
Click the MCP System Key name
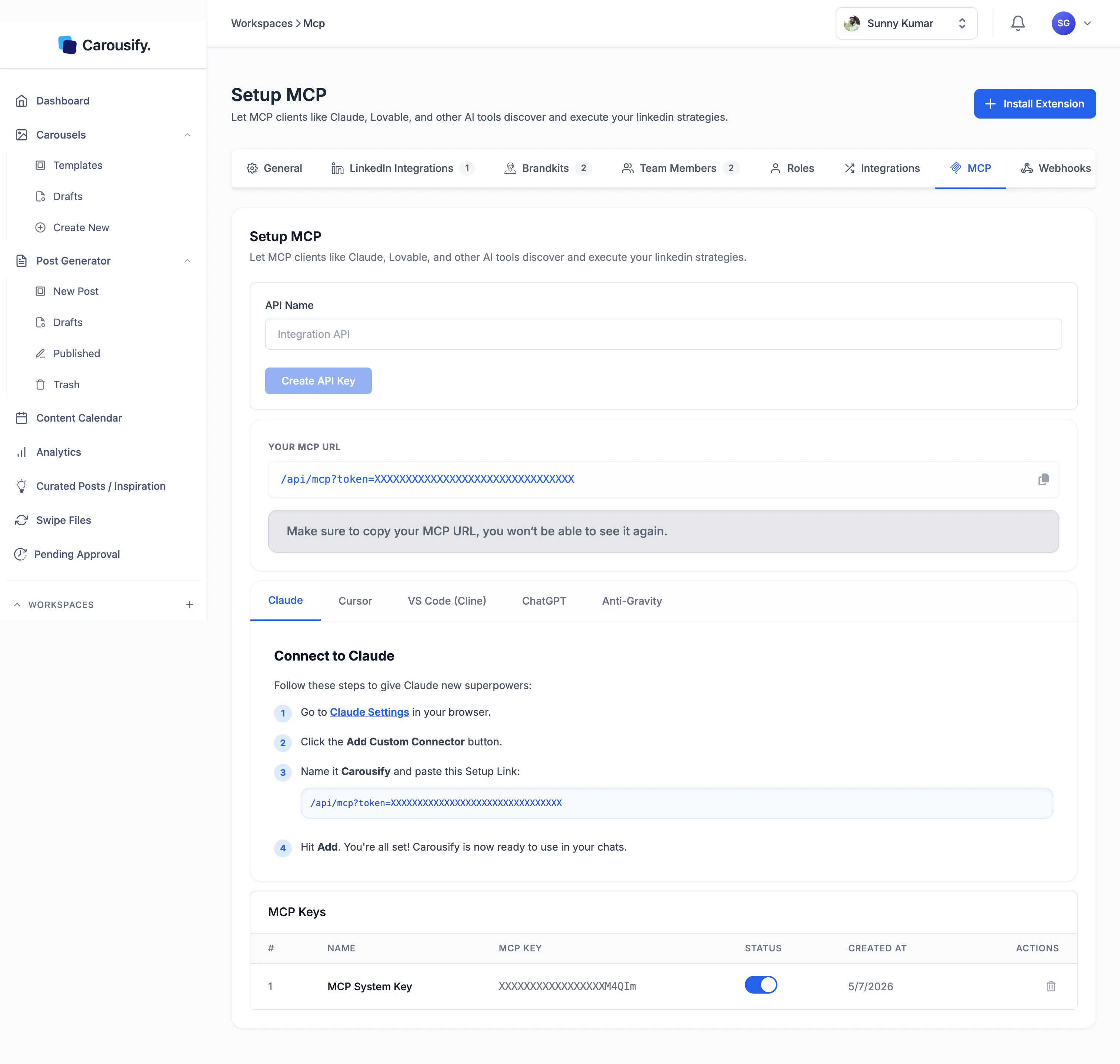pos(369,986)
